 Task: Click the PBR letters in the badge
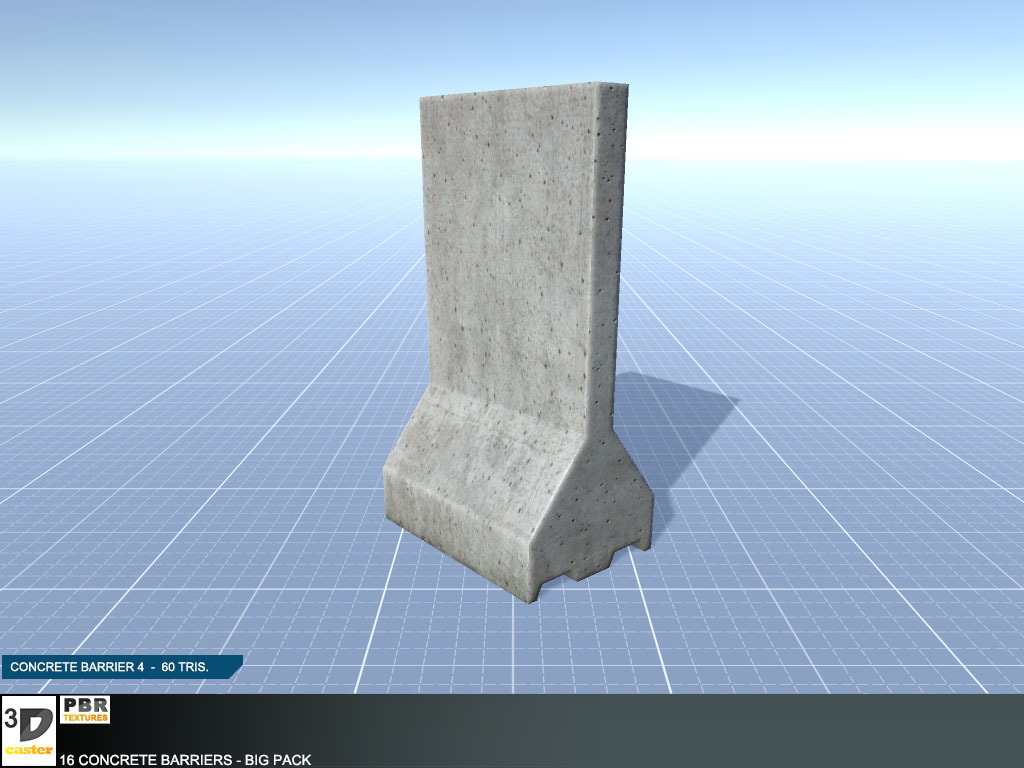coord(86,705)
